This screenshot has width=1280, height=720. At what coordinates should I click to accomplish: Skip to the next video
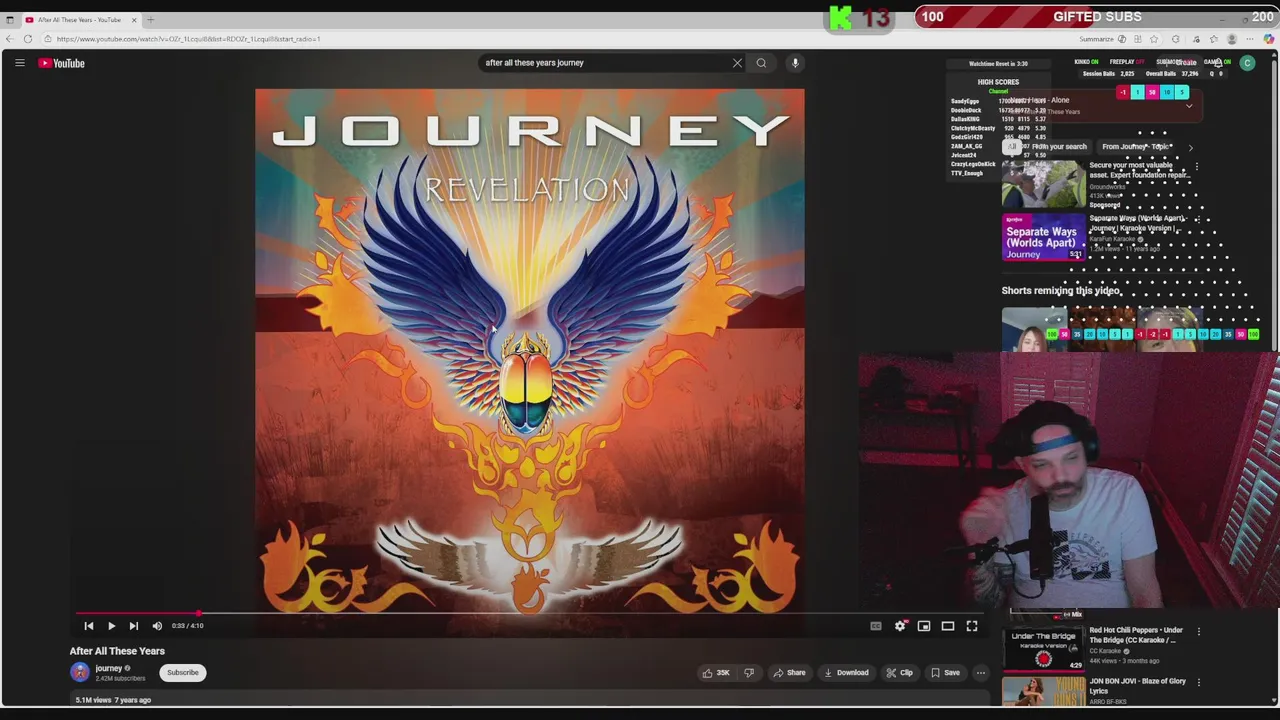(x=133, y=626)
